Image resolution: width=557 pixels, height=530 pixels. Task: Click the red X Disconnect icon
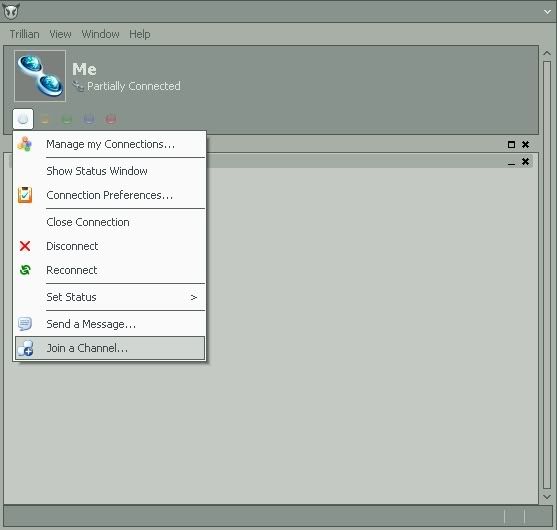tap(25, 246)
